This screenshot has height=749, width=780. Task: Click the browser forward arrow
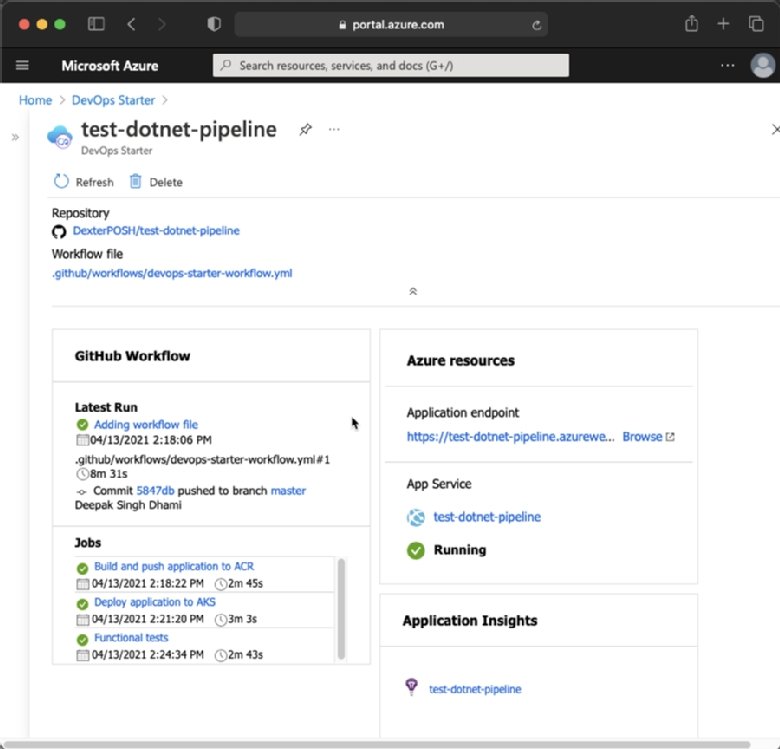click(x=162, y=24)
